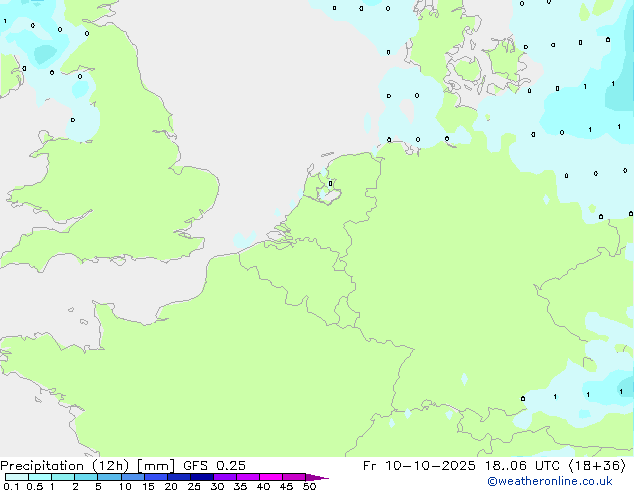Viewport: 634px width, 490px height.
Task: Click the 15–20 mm legend swatch
Action: tap(155, 477)
